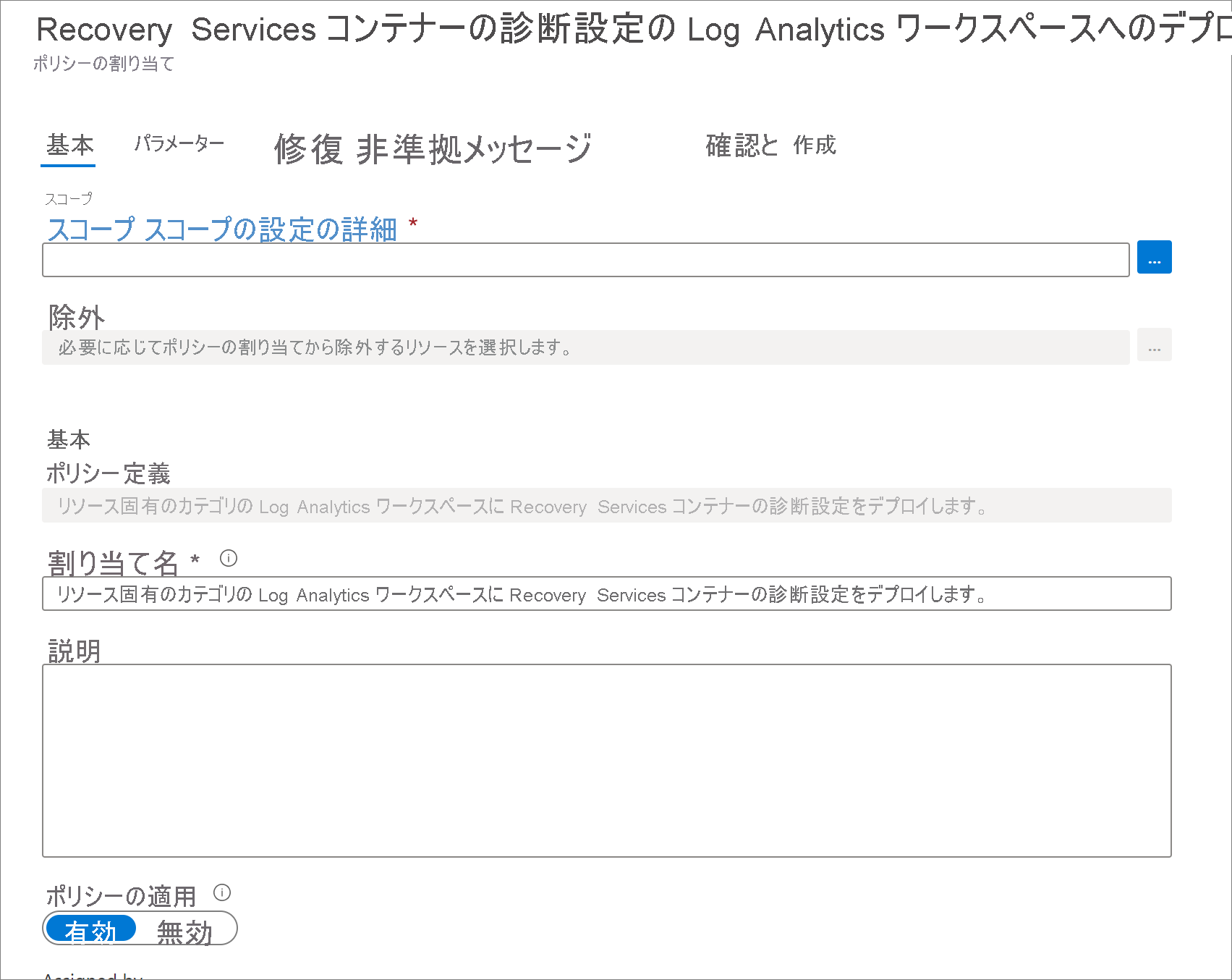Set policy enforcement to 無効
The width and height of the screenshot is (1232, 980).
184,931
